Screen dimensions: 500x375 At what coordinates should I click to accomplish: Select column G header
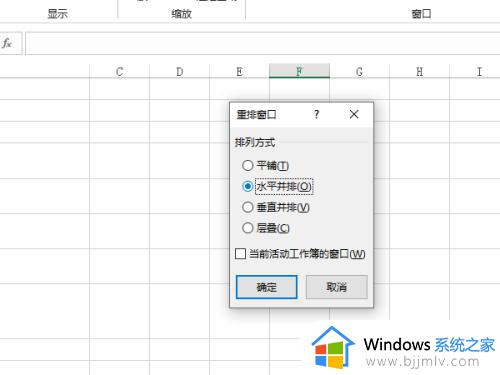[359, 72]
